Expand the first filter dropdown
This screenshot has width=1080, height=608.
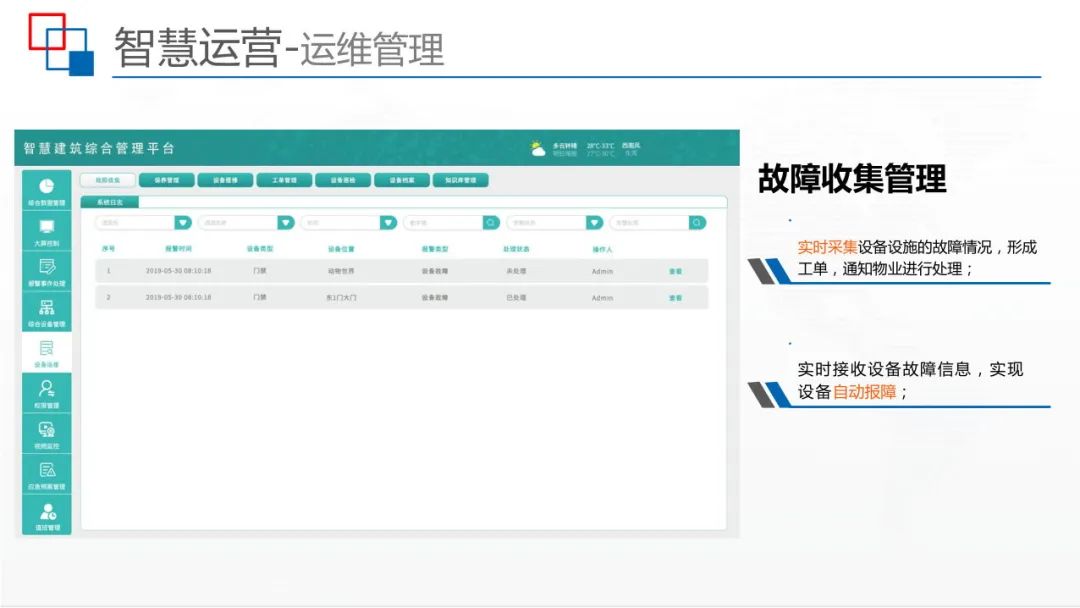pos(181,221)
